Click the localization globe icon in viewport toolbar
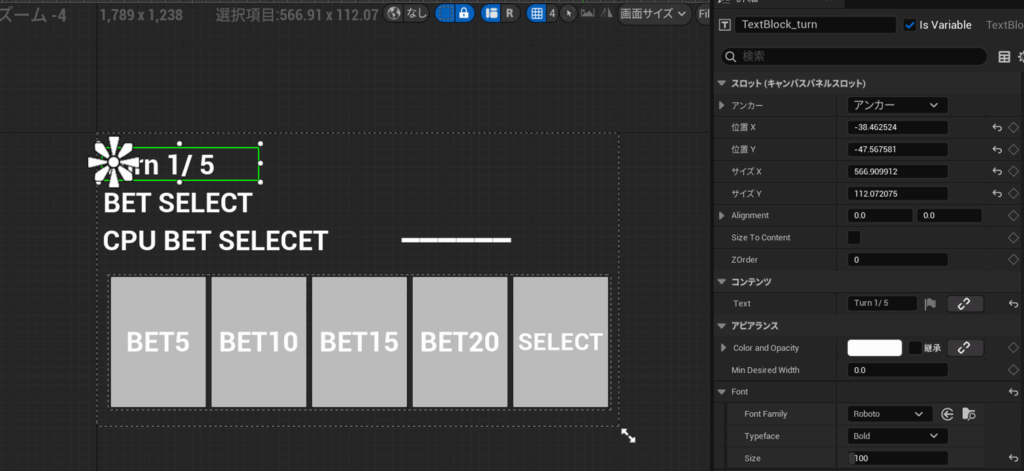This screenshot has width=1024, height=471. pyautogui.click(x=394, y=14)
